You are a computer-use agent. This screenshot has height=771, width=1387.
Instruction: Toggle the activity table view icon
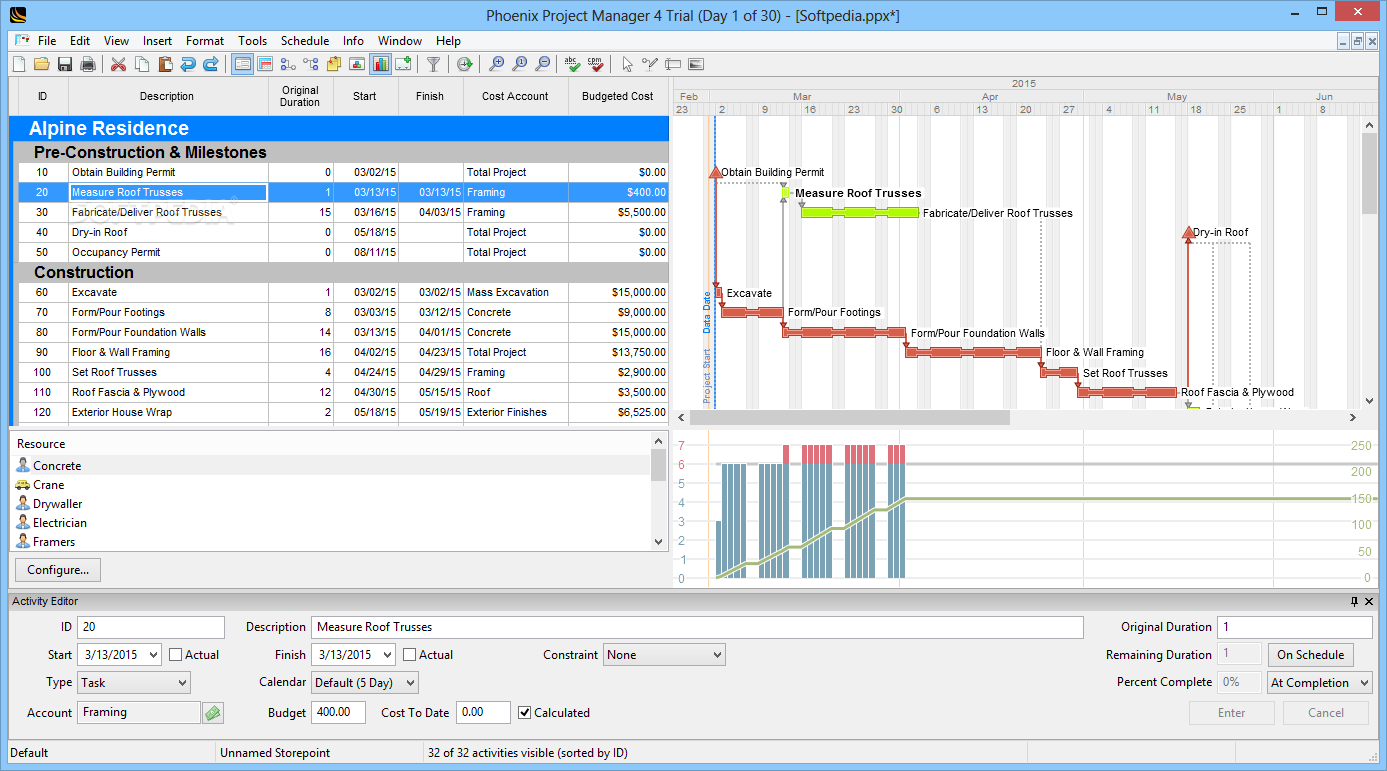click(x=242, y=64)
